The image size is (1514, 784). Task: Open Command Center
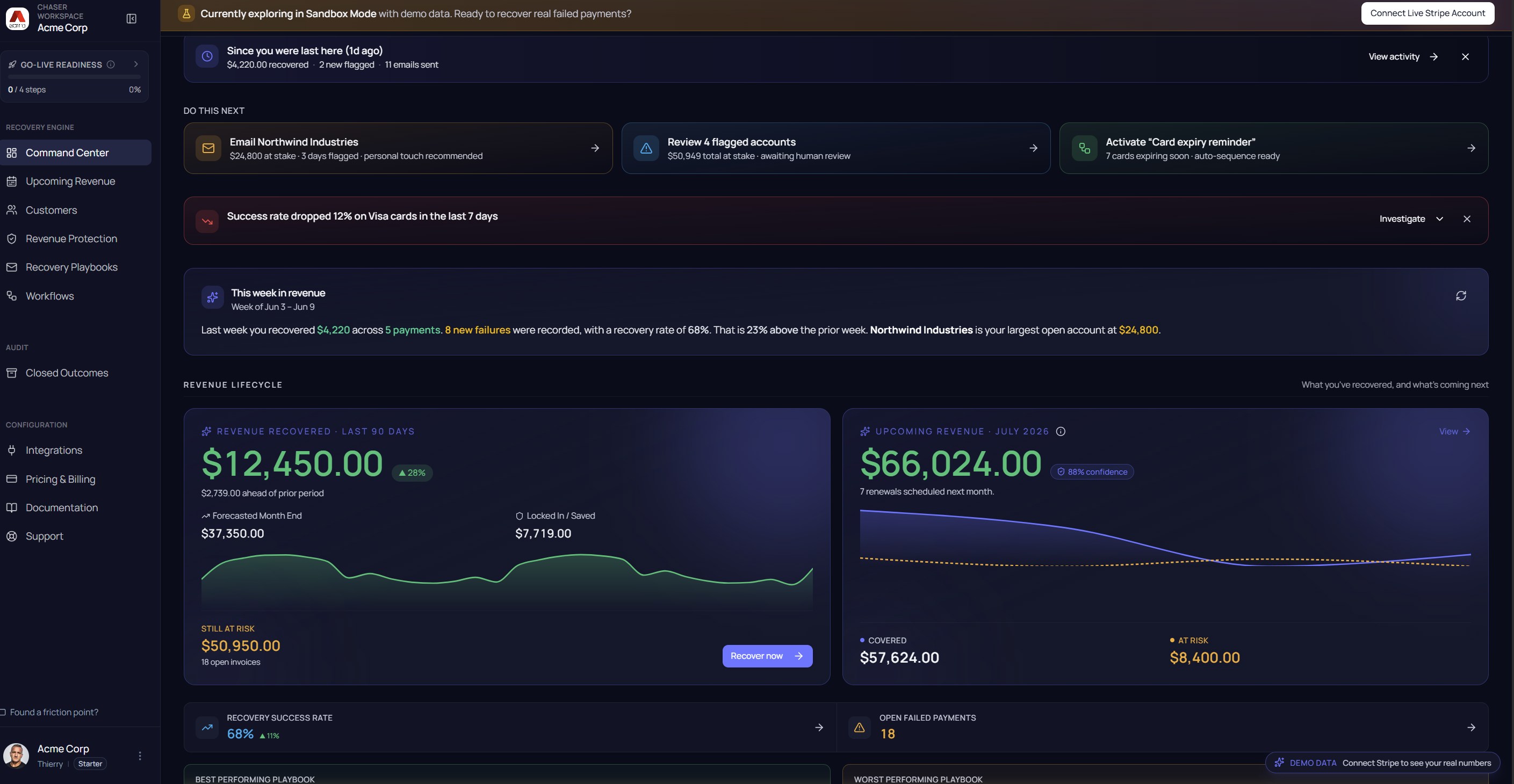76,153
